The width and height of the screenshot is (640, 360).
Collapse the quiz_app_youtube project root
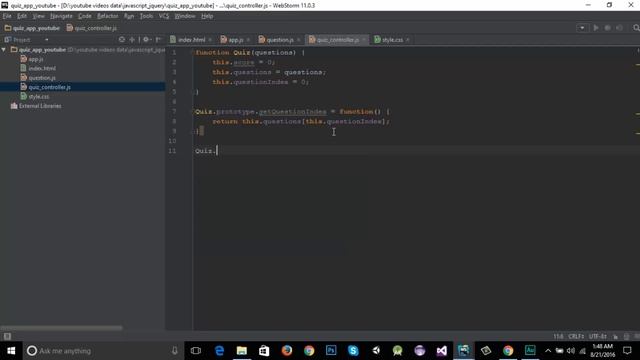tap(4, 50)
